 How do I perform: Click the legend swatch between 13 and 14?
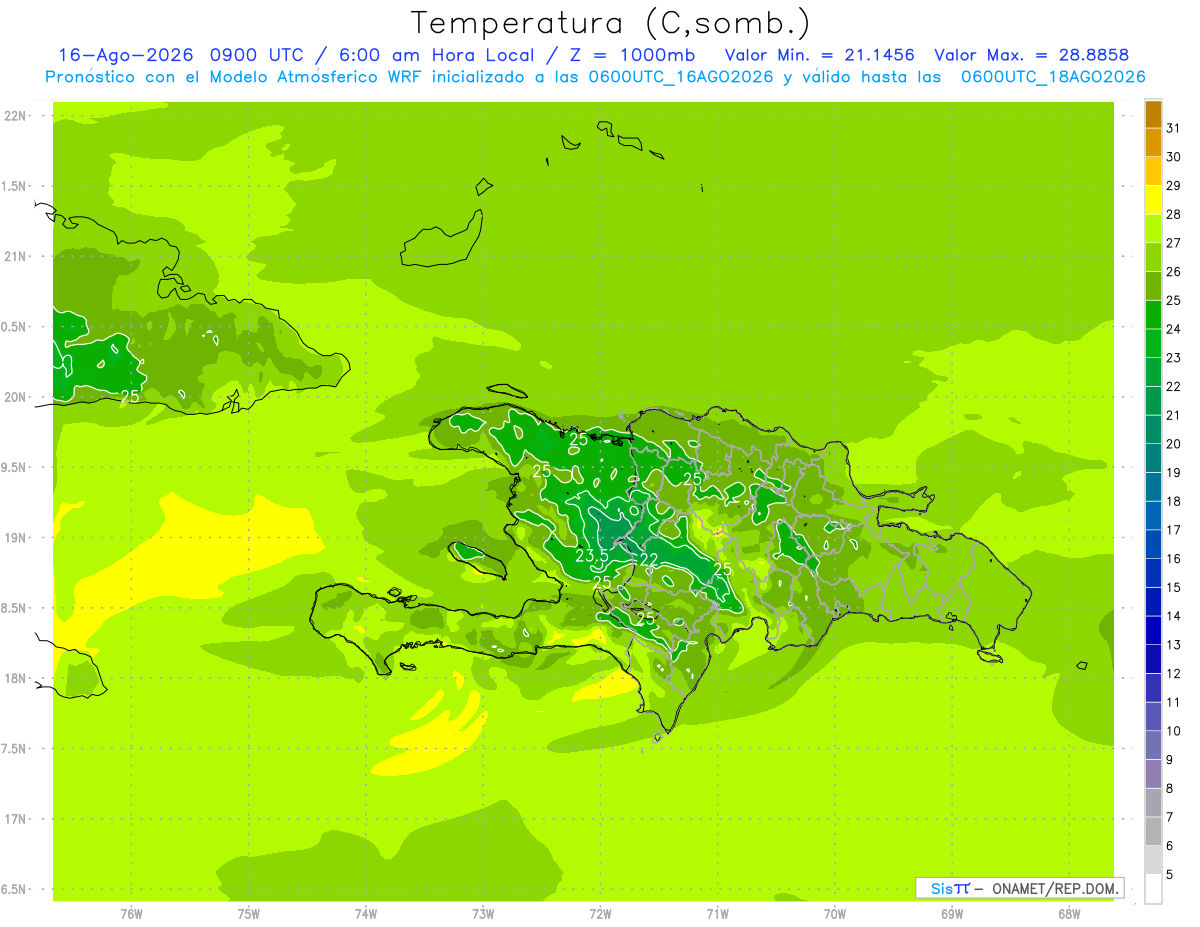click(1153, 630)
